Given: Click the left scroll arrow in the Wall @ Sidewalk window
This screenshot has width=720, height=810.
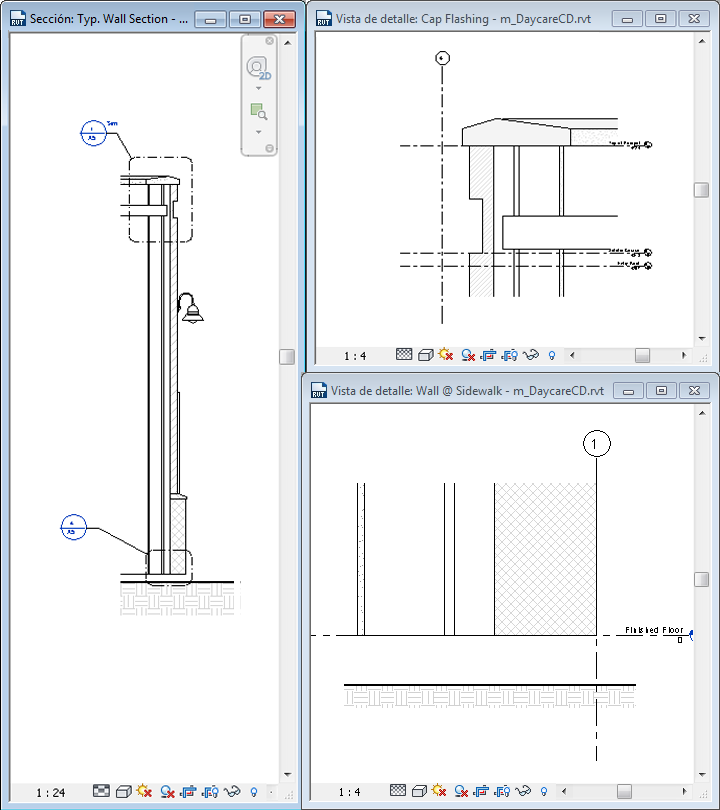Looking at the screenshot, I should coord(564,791).
